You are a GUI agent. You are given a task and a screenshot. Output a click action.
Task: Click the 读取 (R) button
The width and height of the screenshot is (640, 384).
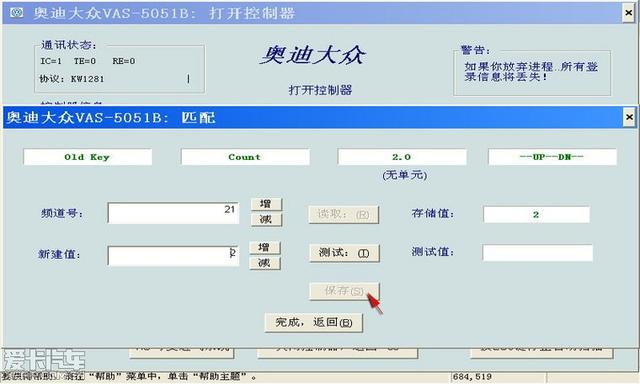[x=344, y=215]
